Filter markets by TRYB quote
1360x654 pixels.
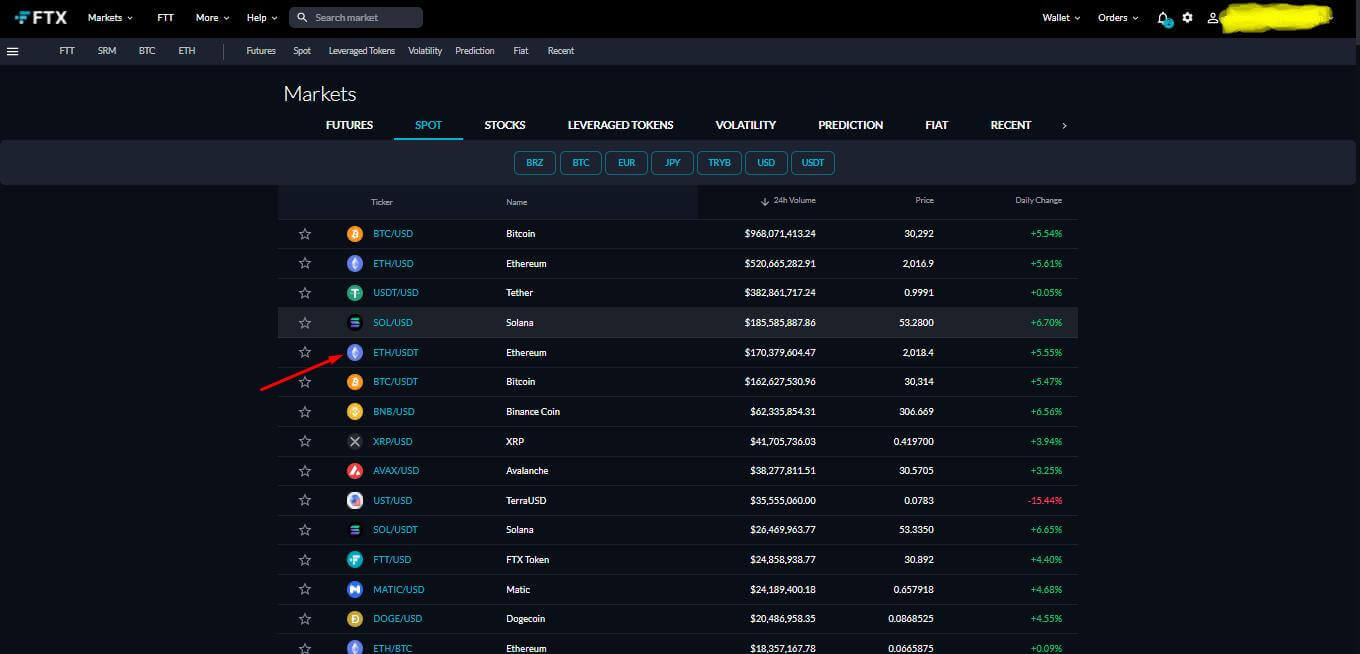click(720, 163)
